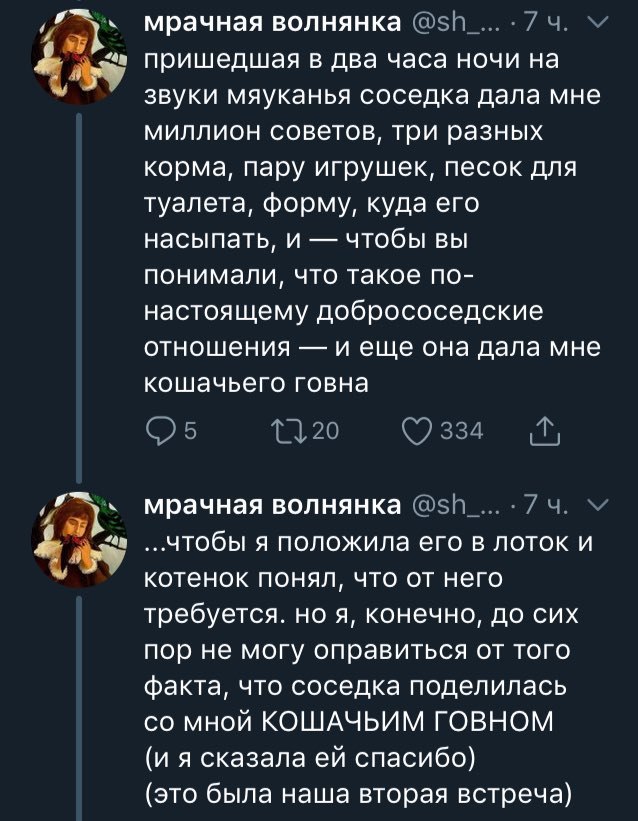This screenshot has height=821, width=638.
Task: Expand first tweet's chevron options menu
Action: [x=597, y=22]
